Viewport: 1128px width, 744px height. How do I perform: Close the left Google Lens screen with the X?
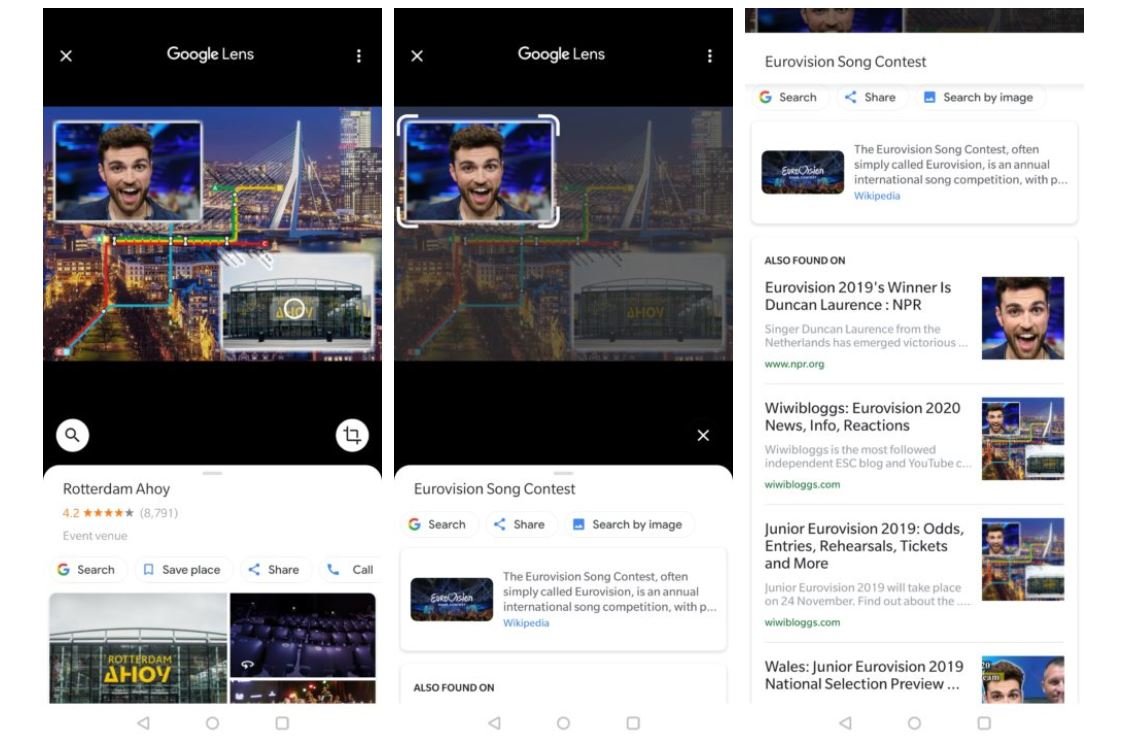[66, 56]
